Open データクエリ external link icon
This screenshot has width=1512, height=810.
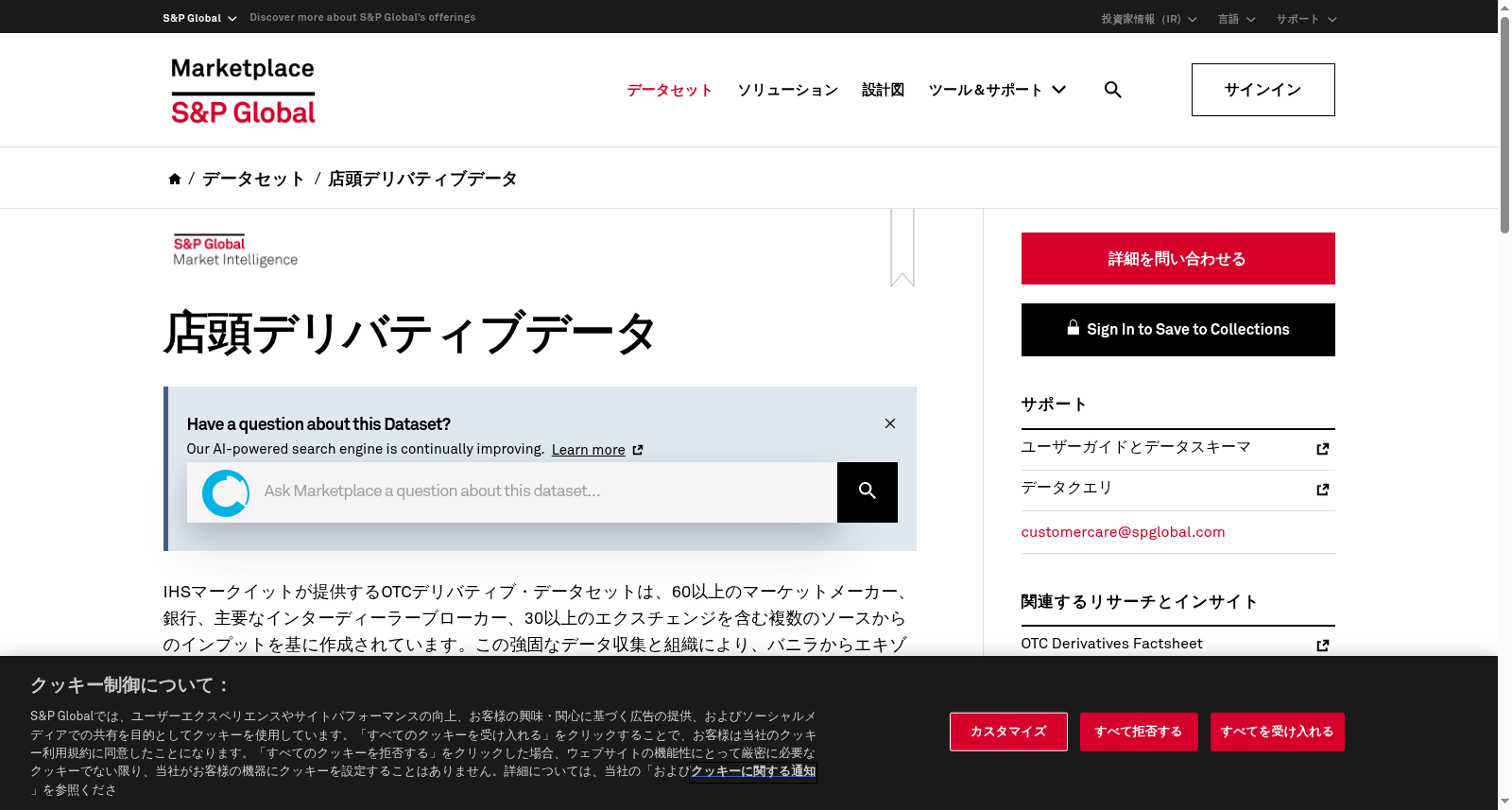[x=1323, y=490]
